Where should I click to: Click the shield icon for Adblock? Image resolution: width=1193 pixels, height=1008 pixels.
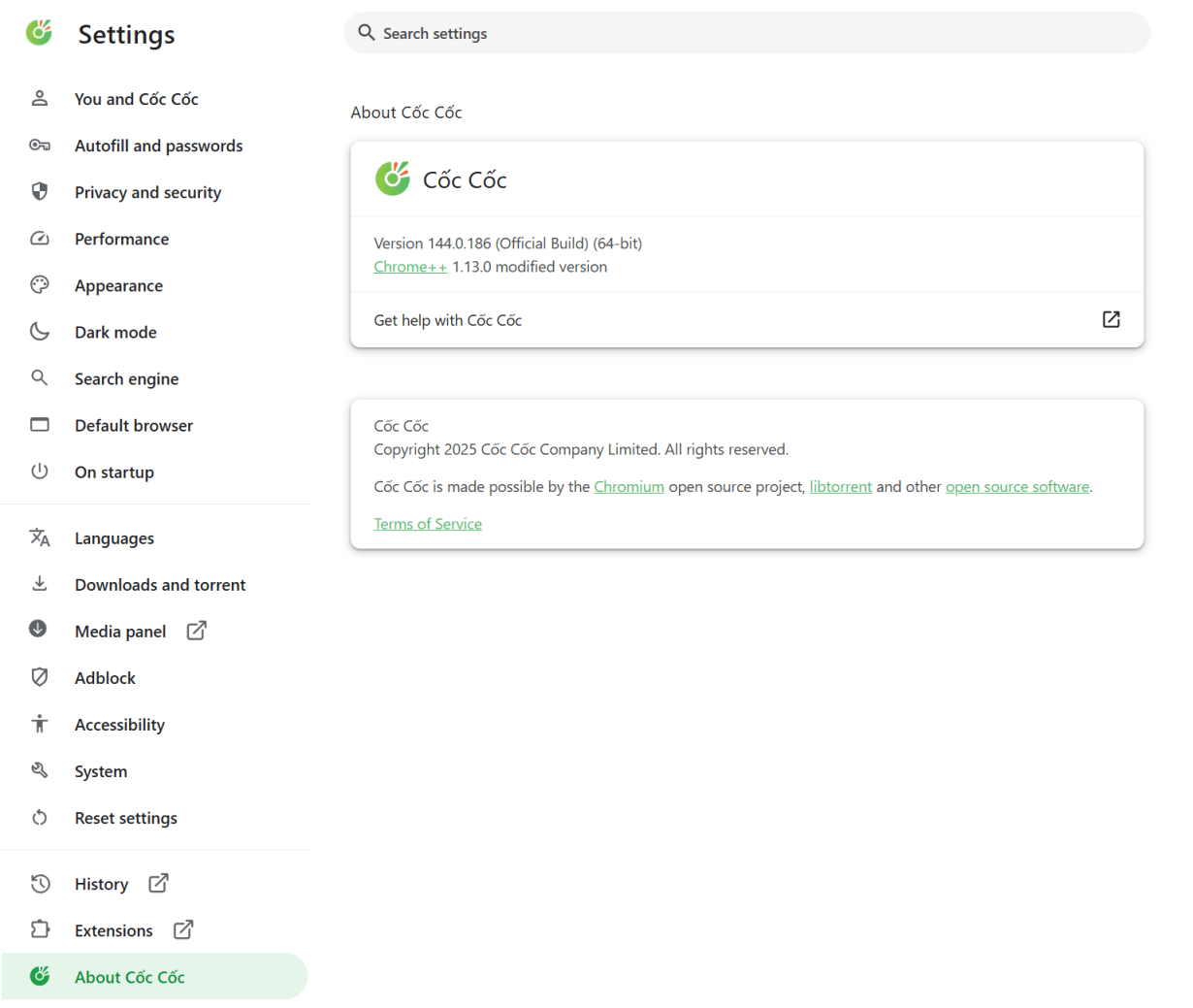40,677
